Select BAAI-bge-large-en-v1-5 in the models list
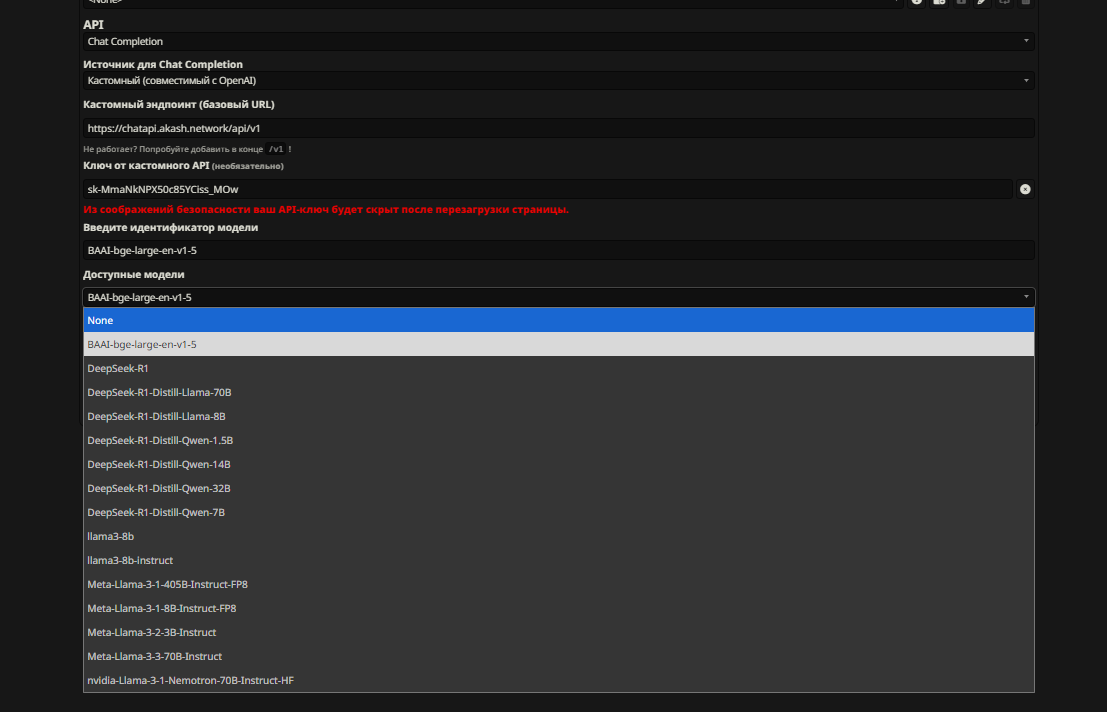 [x=558, y=344]
